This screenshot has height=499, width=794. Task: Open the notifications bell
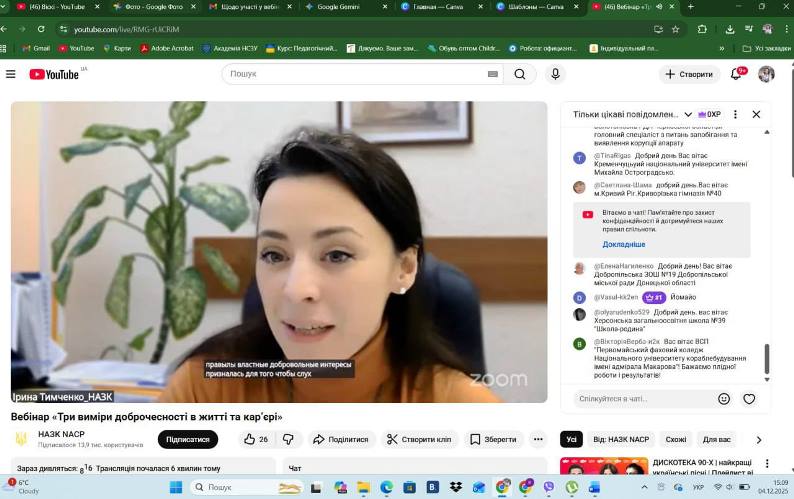pos(736,74)
